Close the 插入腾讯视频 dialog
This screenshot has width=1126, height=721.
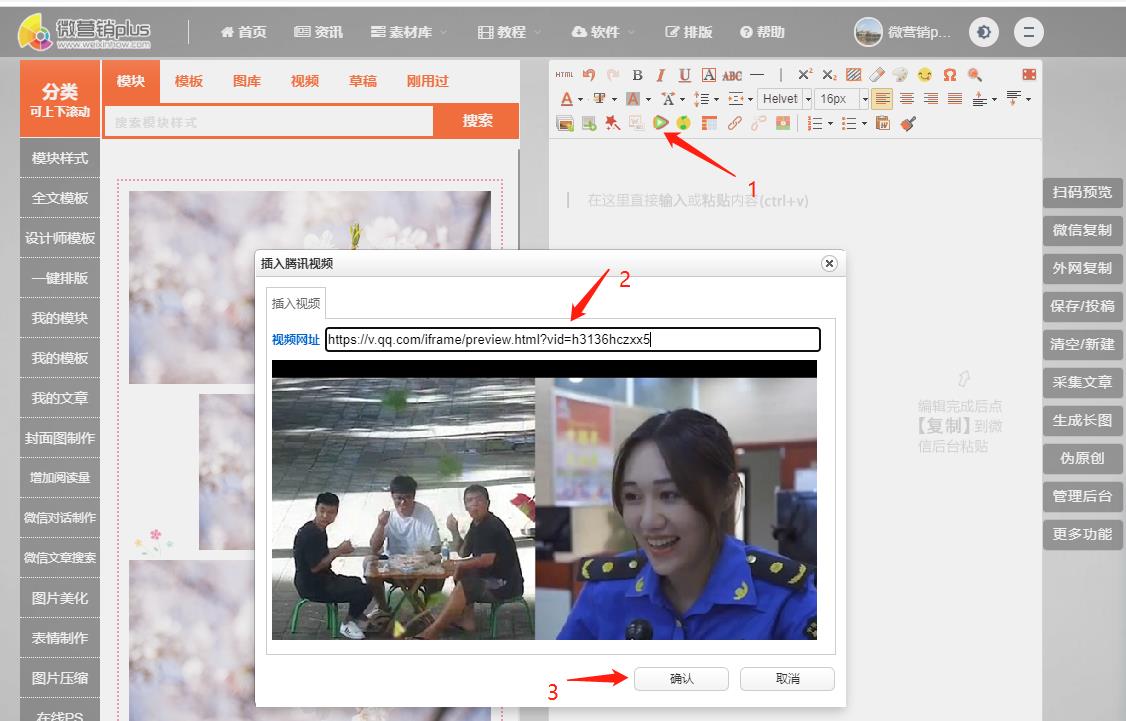(x=829, y=264)
